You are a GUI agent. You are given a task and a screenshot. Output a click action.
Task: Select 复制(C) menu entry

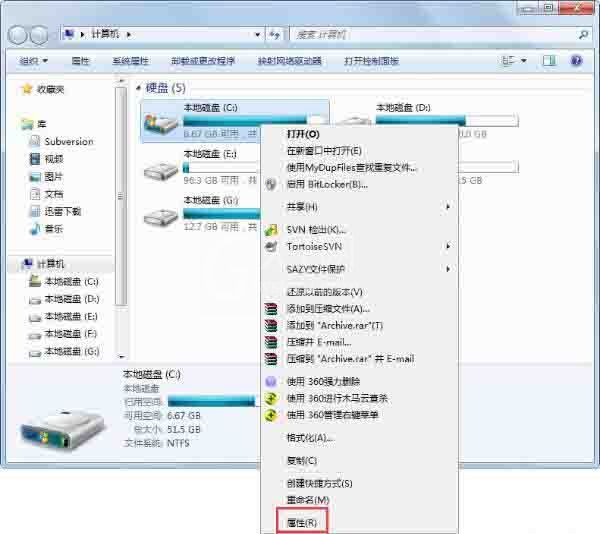(302, 461)
